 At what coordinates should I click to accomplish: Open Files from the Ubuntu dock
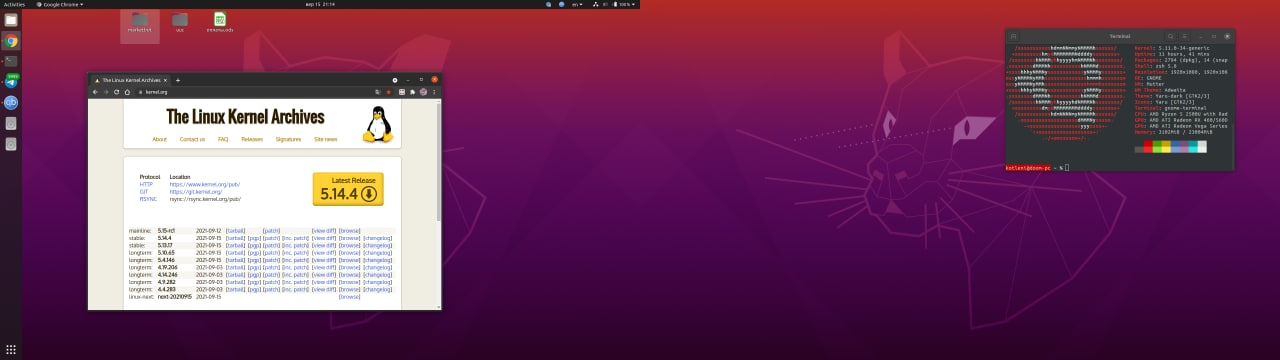11,20
